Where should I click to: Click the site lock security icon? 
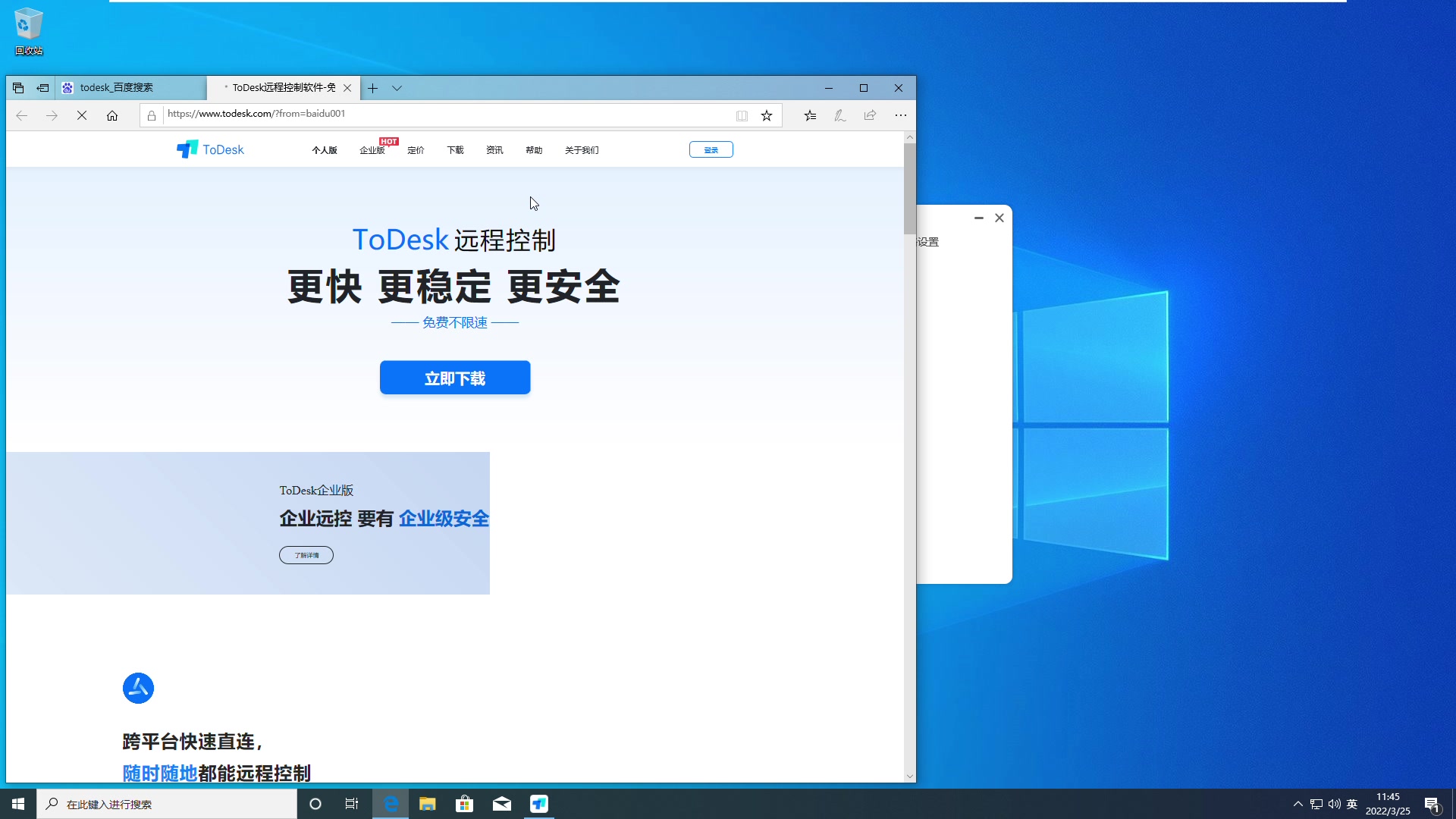tap(152, 115)
